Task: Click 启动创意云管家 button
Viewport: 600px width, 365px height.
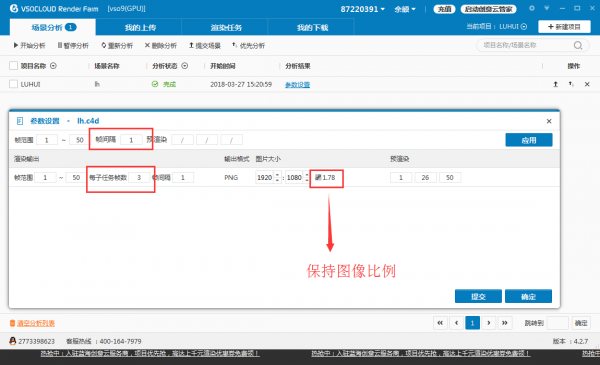Action: click(x=488, y=9)
